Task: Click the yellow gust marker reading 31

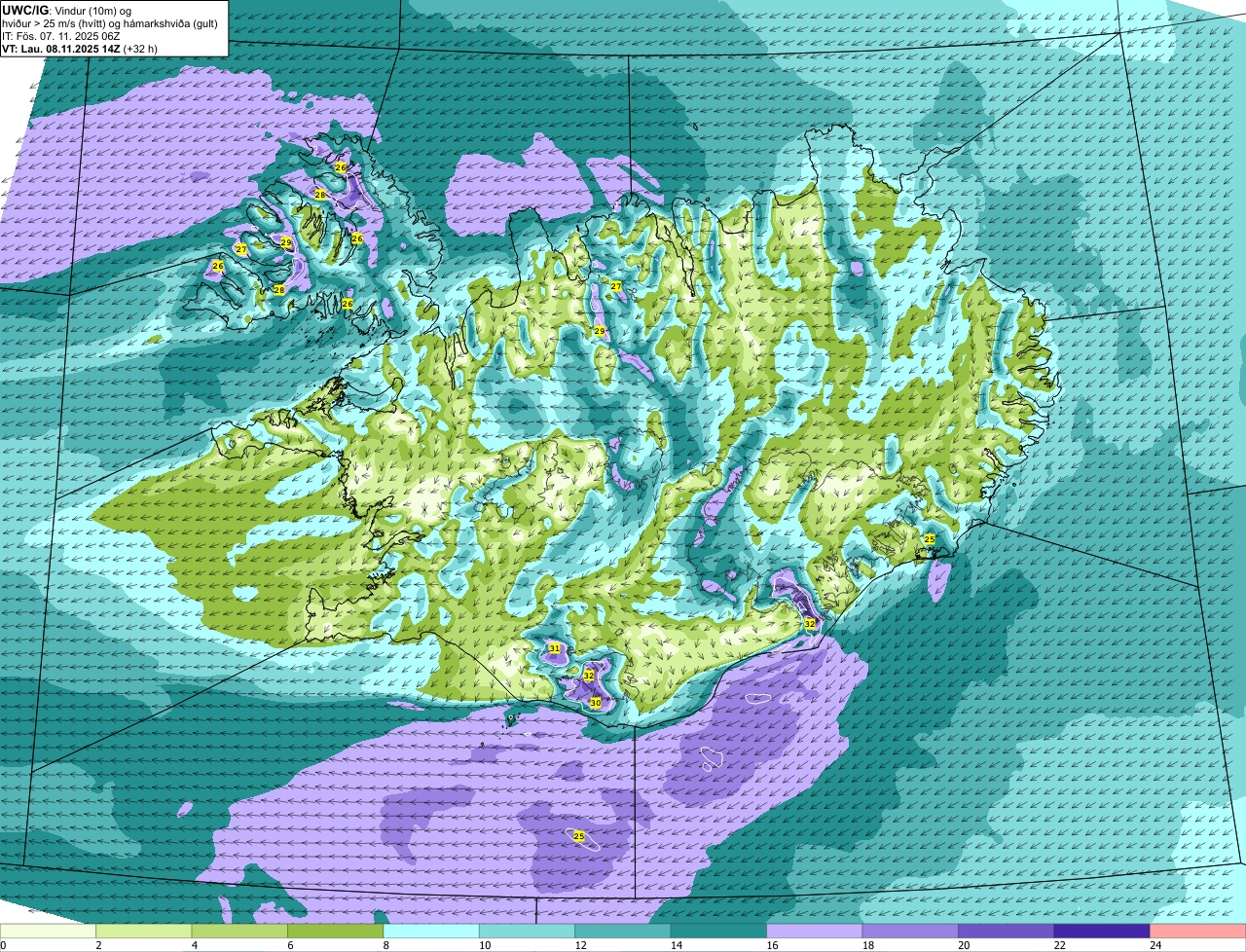Action: tap(554, 648)
